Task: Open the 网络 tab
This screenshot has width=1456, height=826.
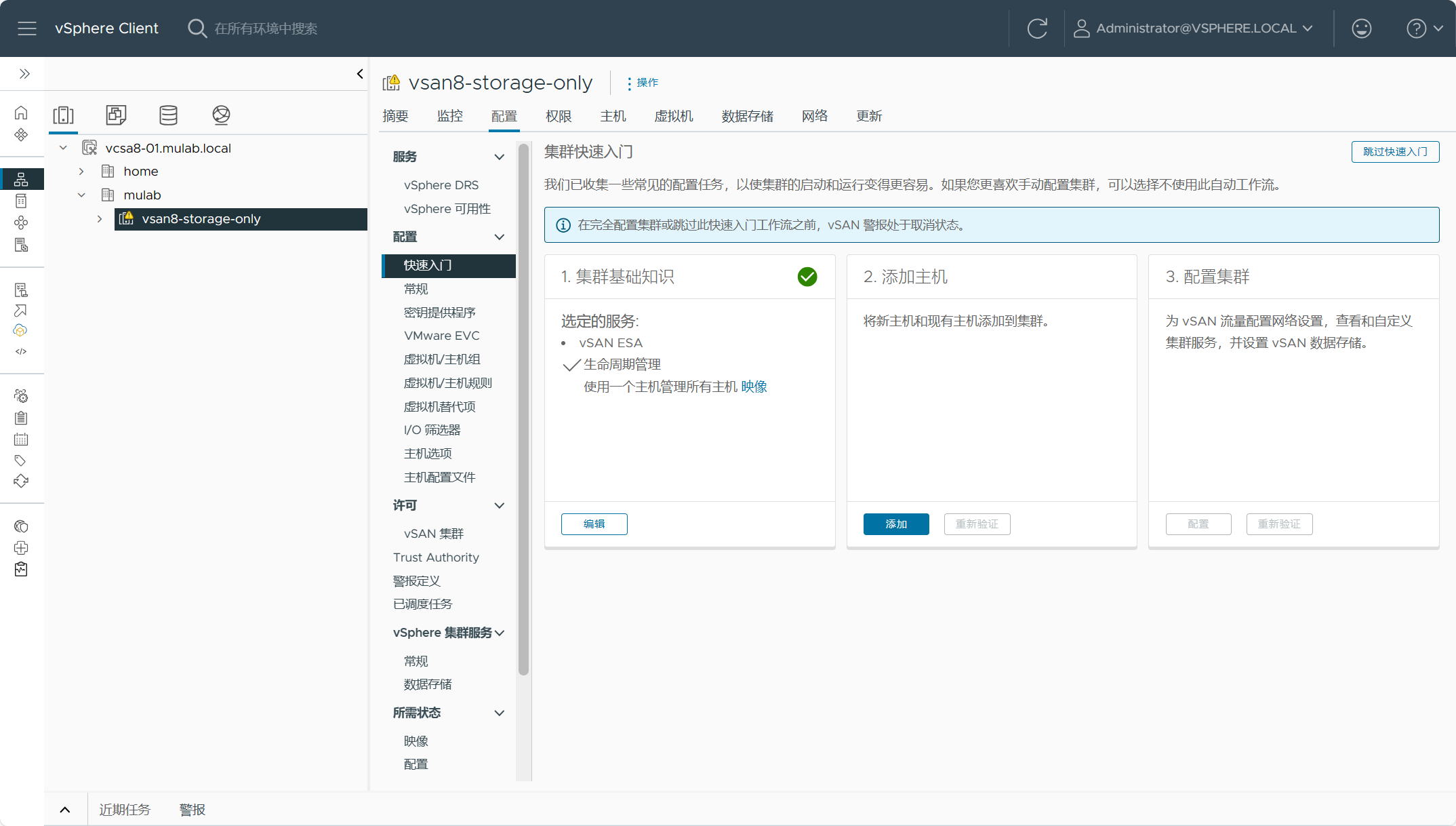Action: (815, 116)
